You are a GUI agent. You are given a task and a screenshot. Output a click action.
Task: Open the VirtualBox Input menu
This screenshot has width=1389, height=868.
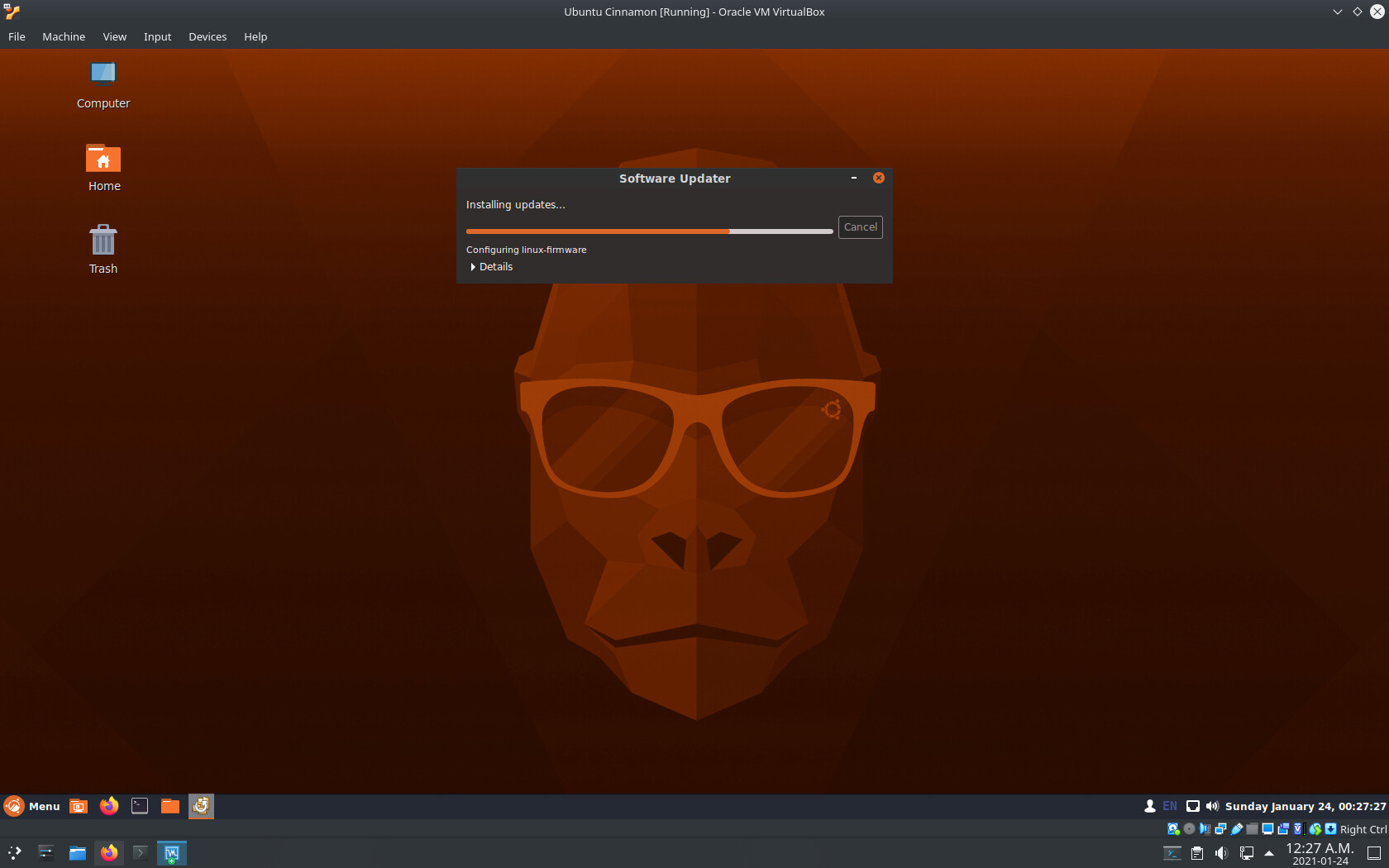pos(157,36)
